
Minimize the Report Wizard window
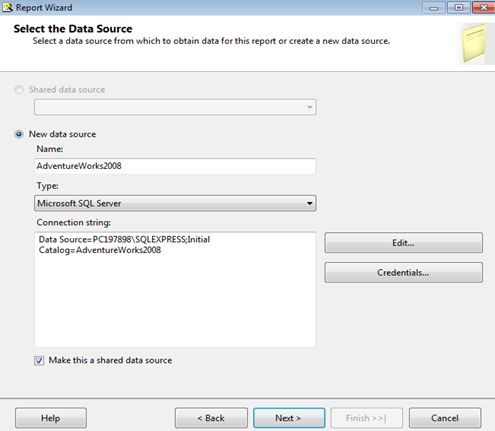pos(434,7)
